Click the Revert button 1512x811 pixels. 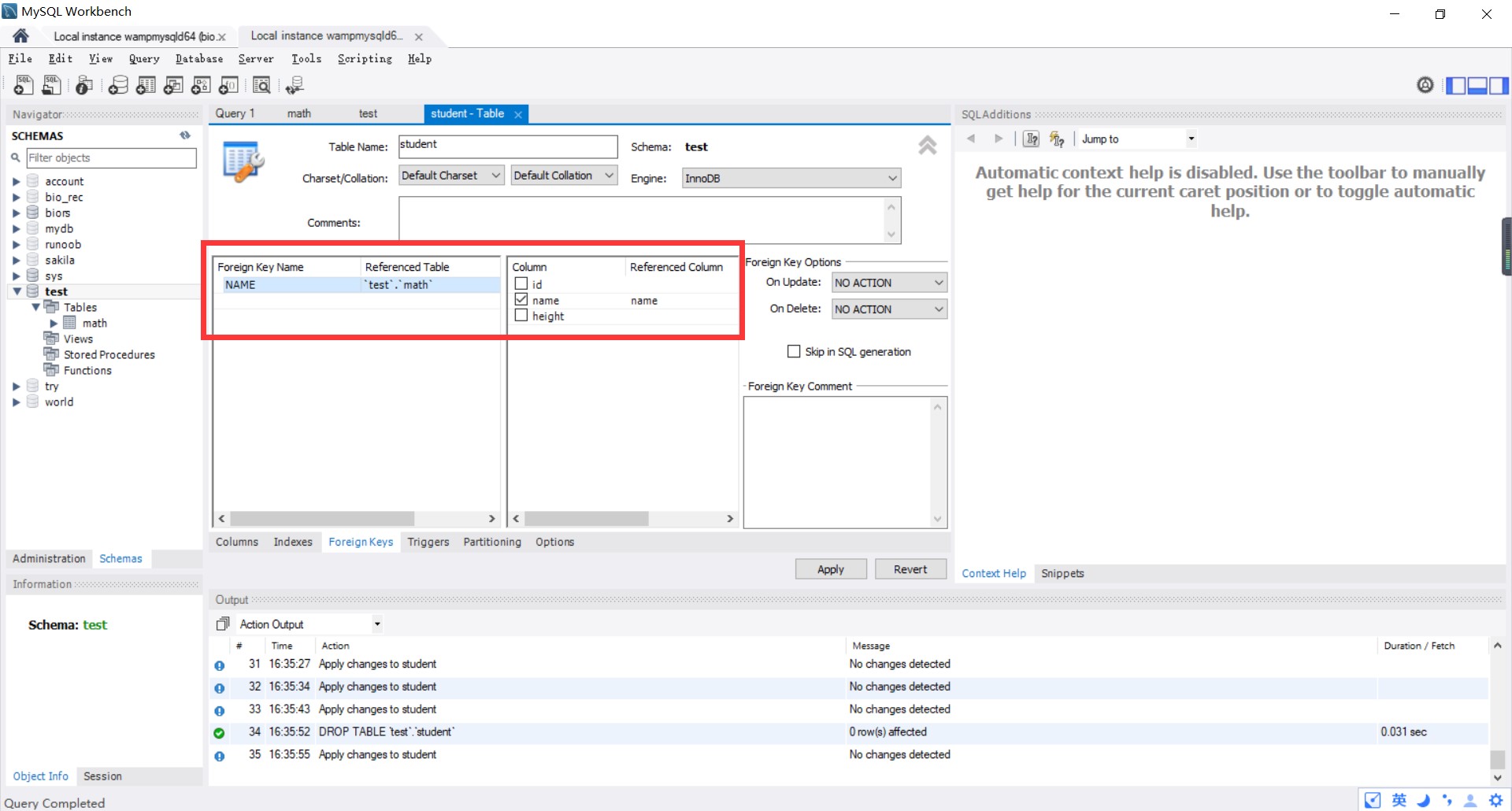[x=910, y=569]
